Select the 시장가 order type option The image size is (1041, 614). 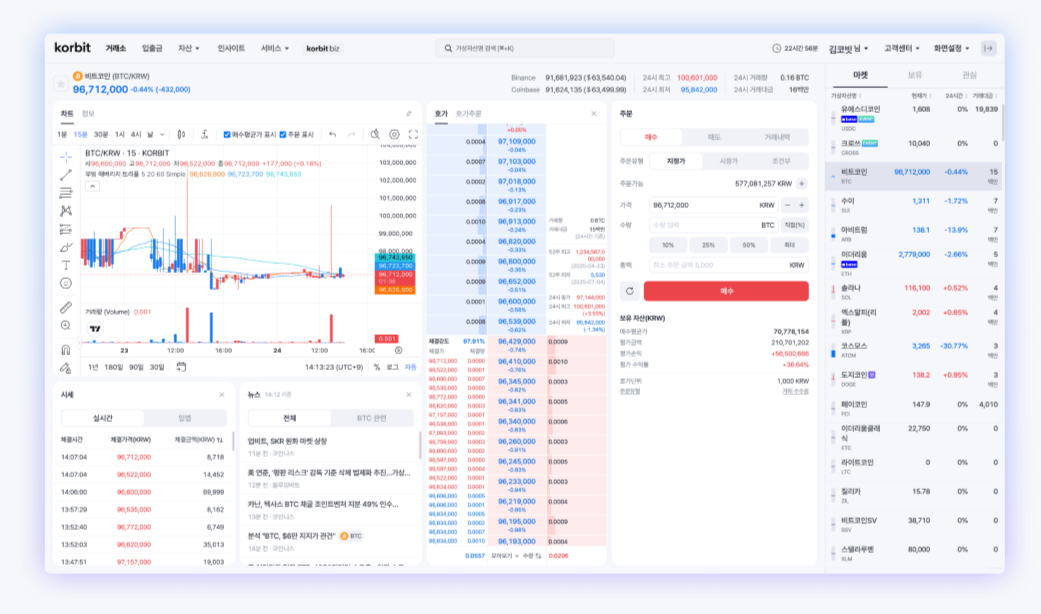(728, 161)
